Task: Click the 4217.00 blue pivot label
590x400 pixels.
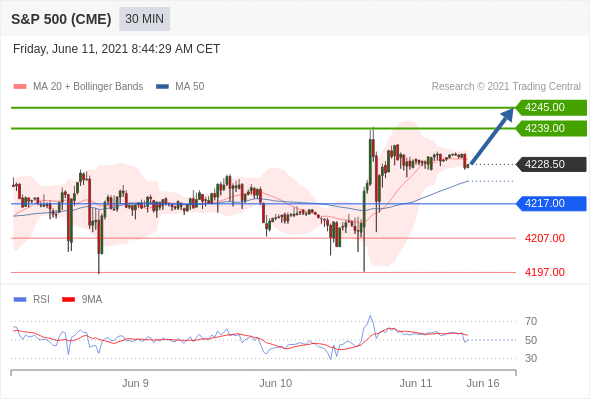Action: tap(551, 204)
